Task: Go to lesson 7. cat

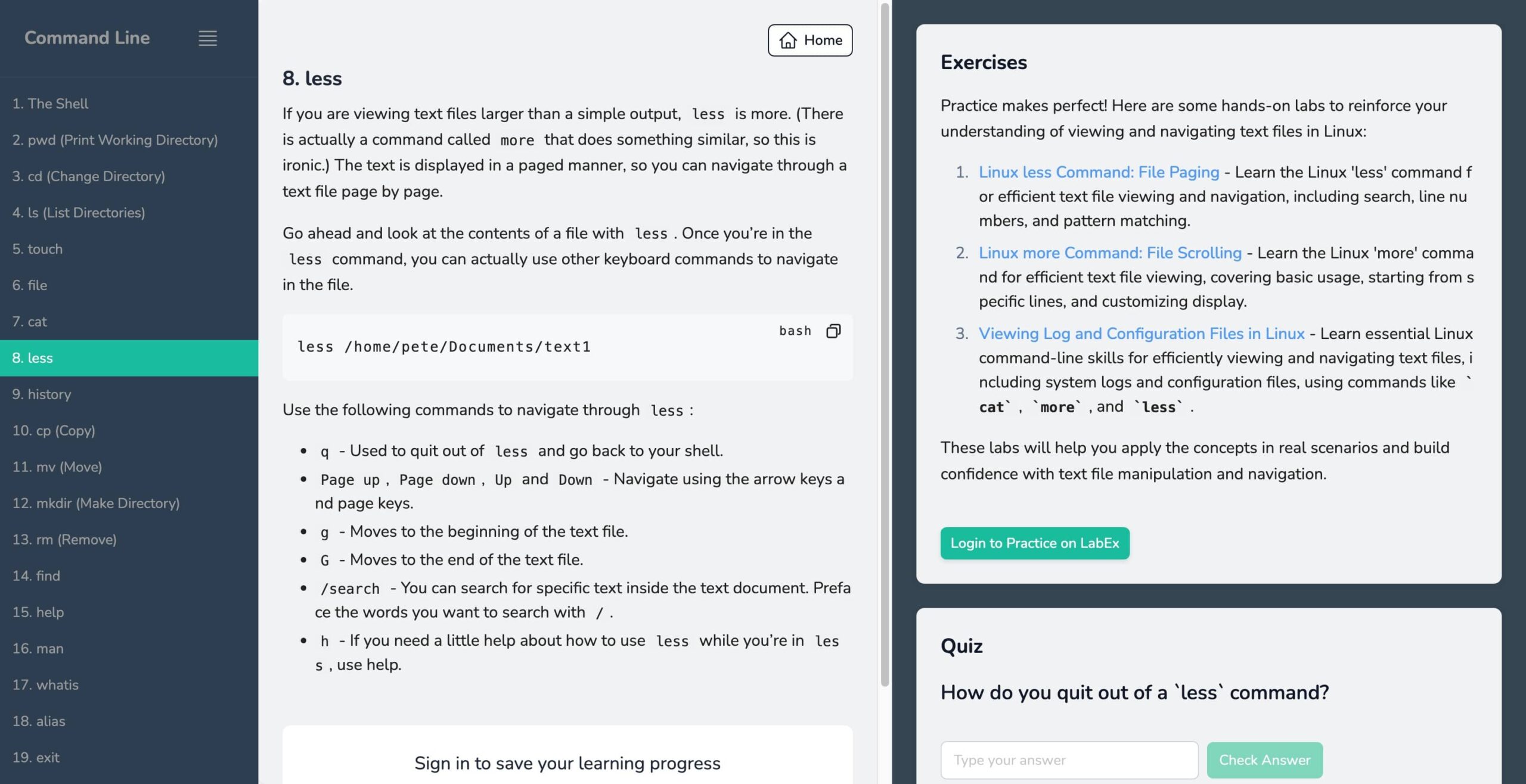Action: click(30, 322)
